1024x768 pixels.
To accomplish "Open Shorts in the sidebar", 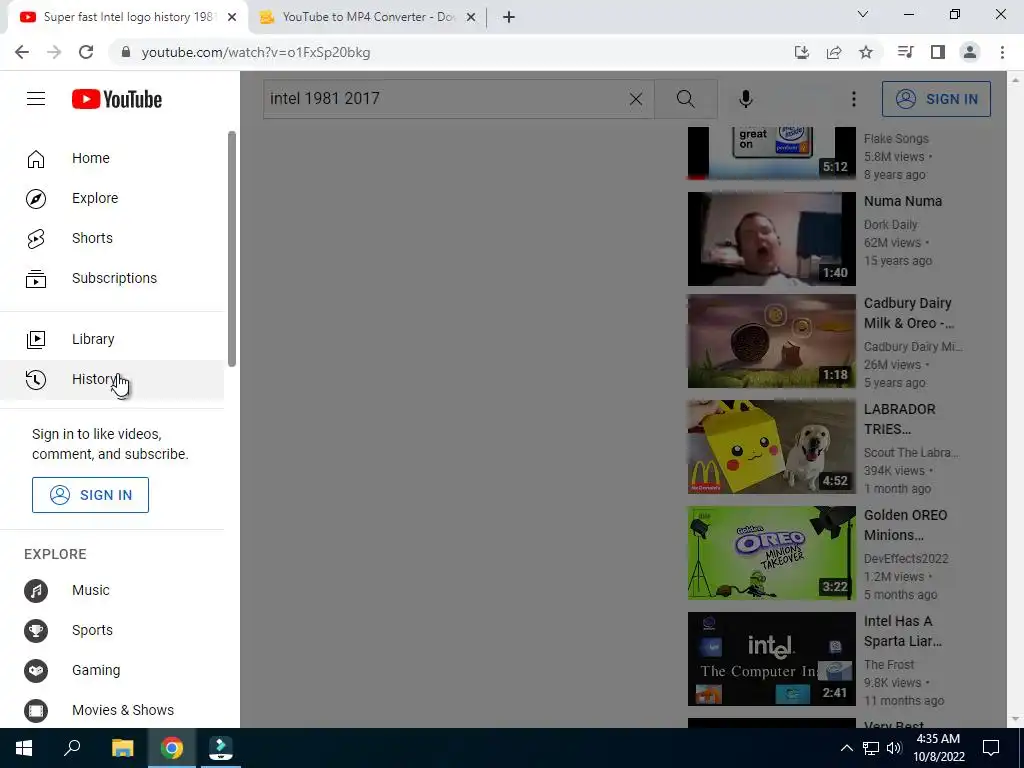I will tap(112, 238).
